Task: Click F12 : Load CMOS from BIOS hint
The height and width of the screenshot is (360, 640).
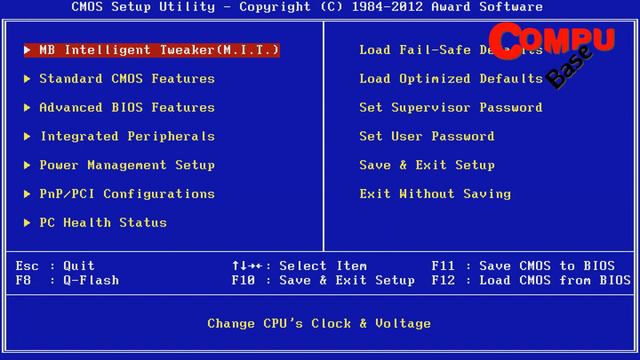Action: [x=531, y=280]
